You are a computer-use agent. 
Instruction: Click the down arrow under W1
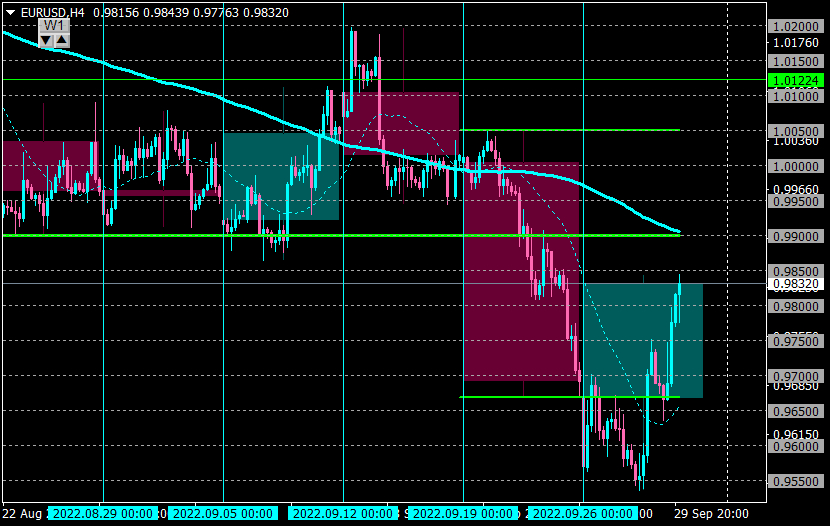tap(46, 40)
